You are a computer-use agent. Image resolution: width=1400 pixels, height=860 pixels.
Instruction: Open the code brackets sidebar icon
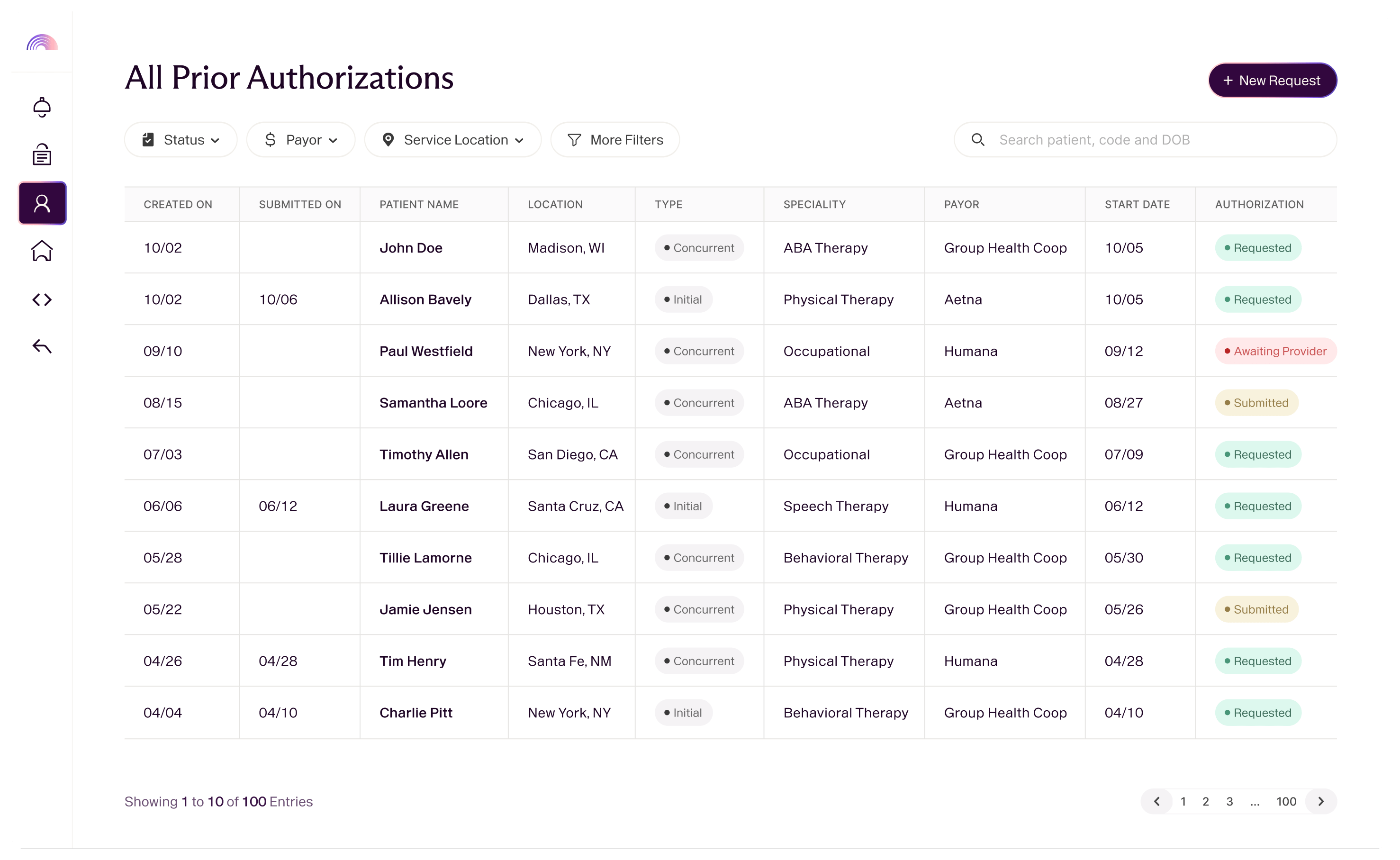[42, 299]
